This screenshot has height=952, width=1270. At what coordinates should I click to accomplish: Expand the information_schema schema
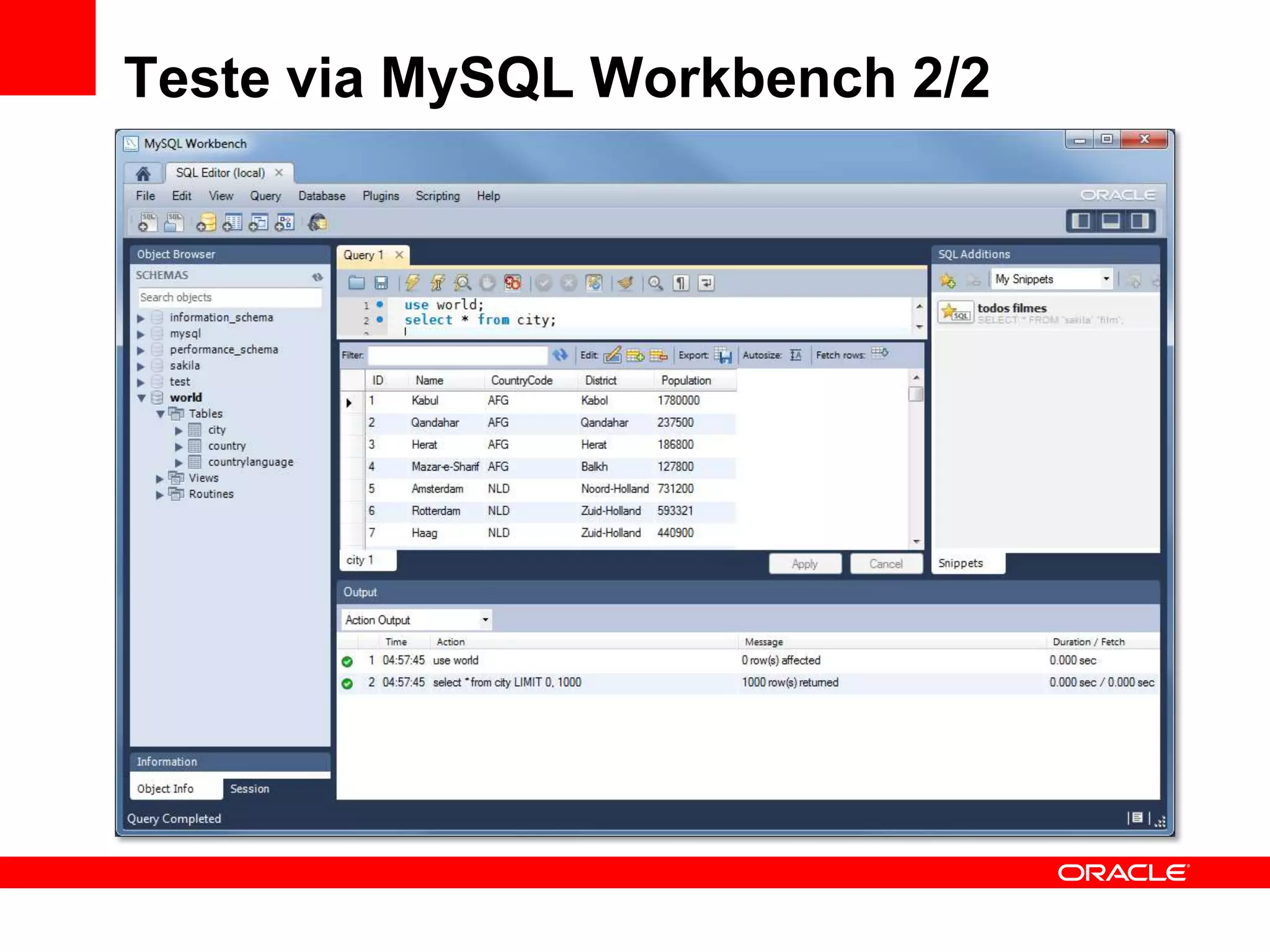coord(141,318)
